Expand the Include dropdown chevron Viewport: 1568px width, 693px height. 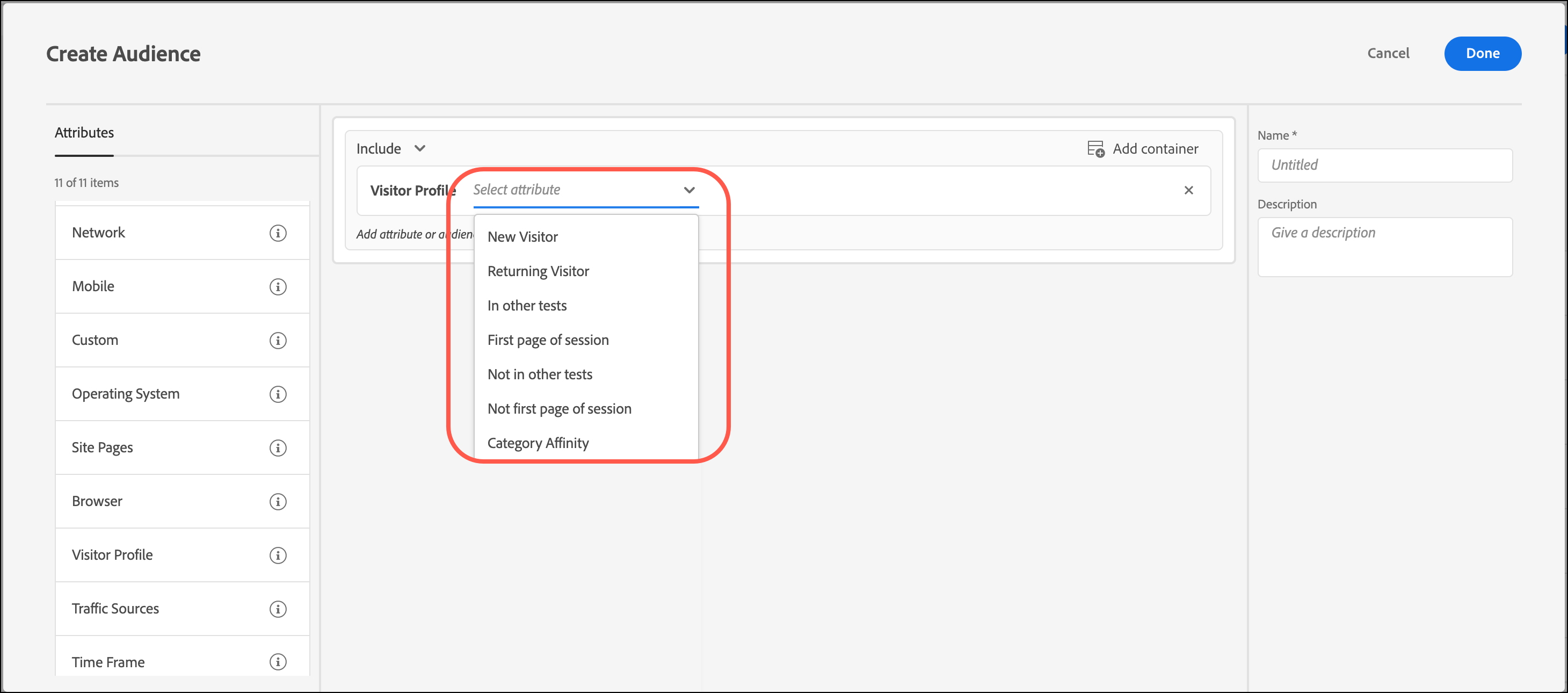tap(419, 149)
